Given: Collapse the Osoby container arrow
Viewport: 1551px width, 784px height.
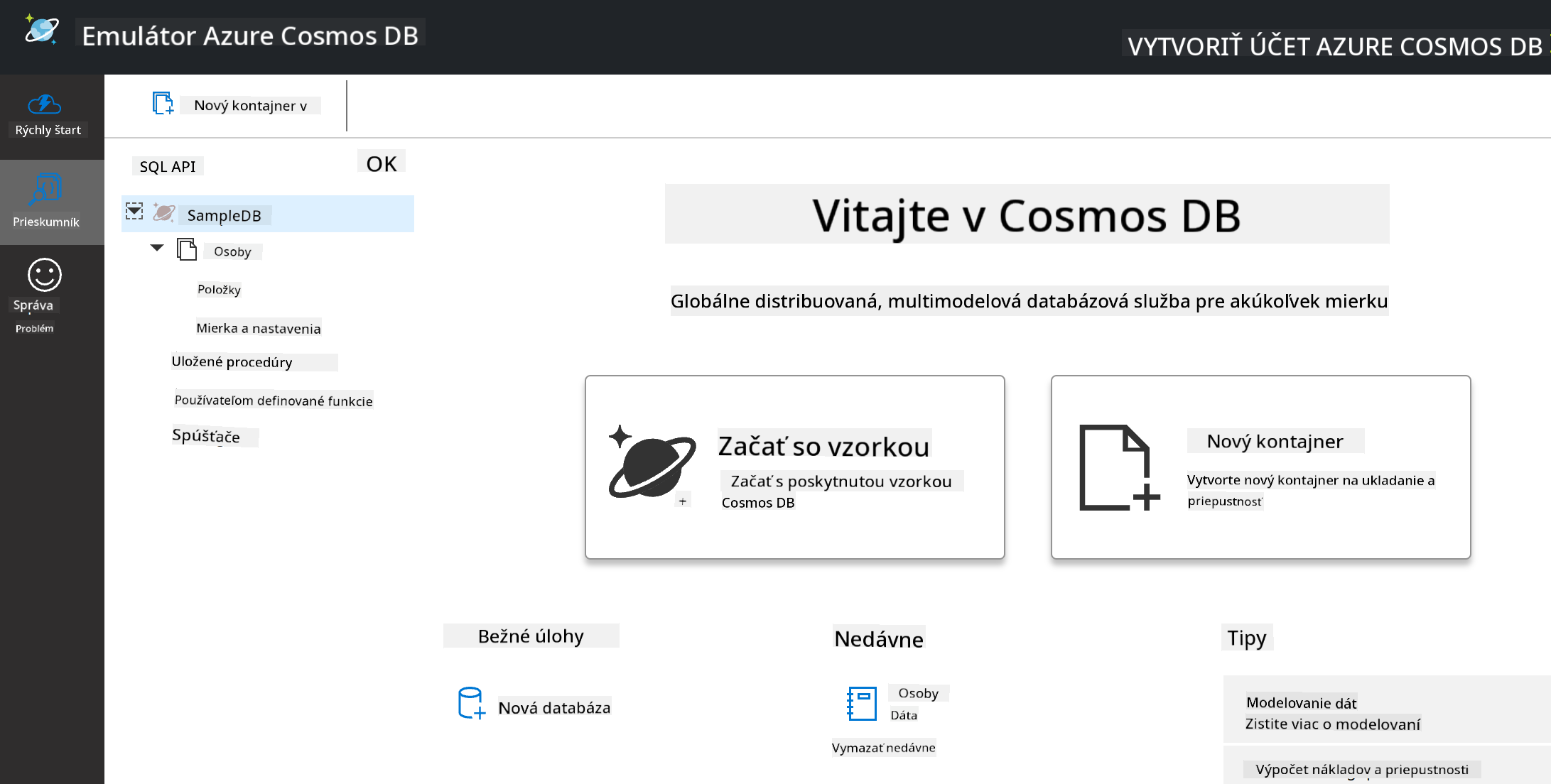Looking at the screenshot, I should pos(157,248).
